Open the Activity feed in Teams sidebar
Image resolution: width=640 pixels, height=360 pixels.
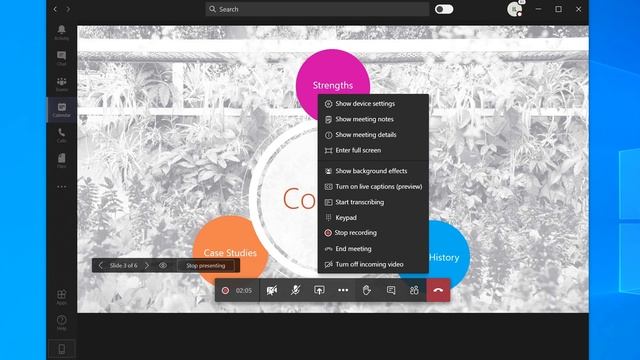pyautogui.click(x=62, y=32)
